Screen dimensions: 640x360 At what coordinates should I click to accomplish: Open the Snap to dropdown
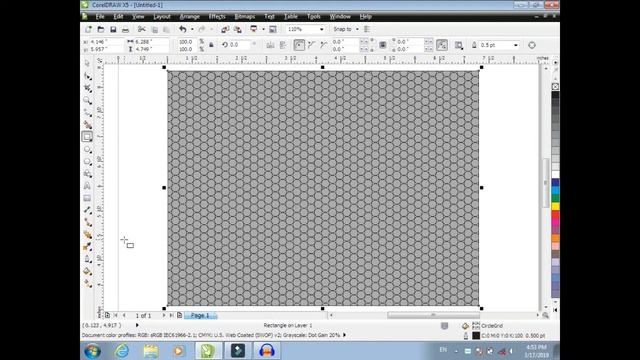(x=357, y=29)
